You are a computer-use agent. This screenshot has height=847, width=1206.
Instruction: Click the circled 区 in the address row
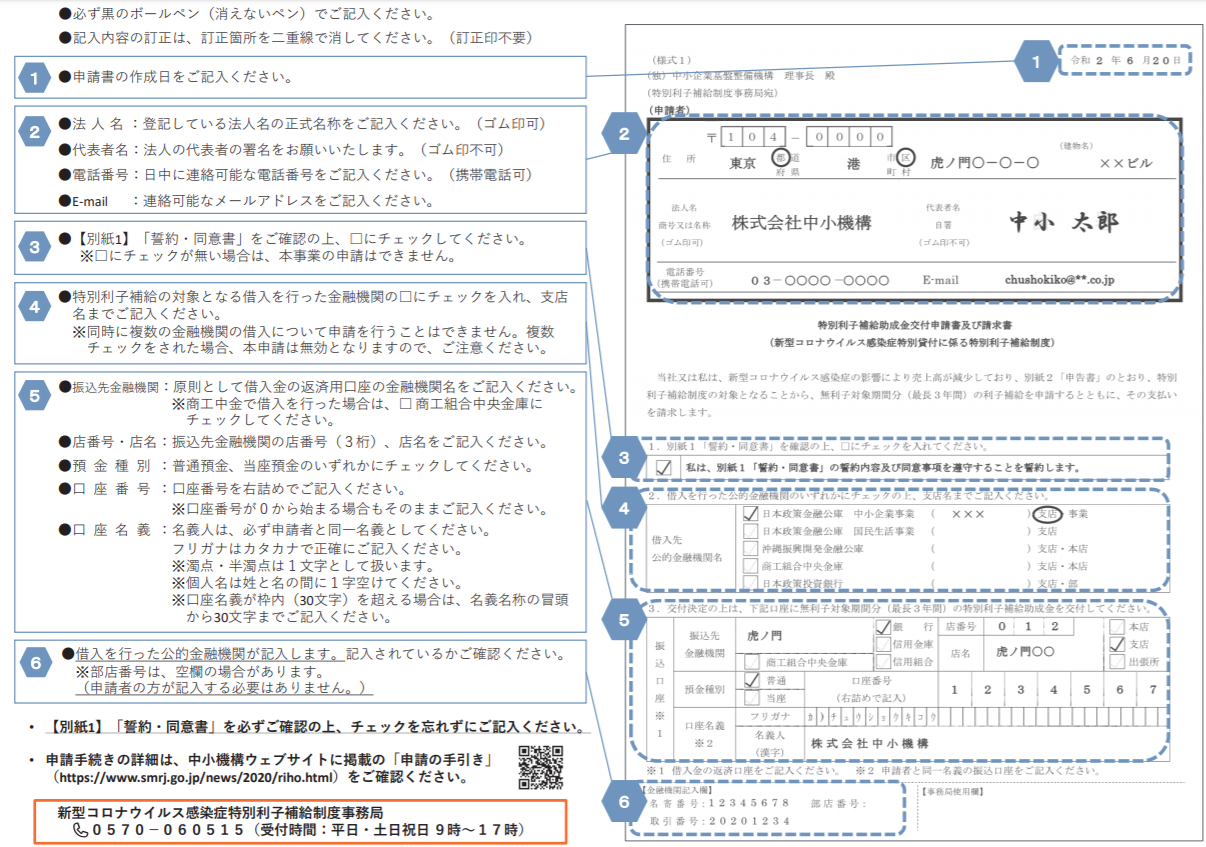pyautogui.click(x=906, y=157)
